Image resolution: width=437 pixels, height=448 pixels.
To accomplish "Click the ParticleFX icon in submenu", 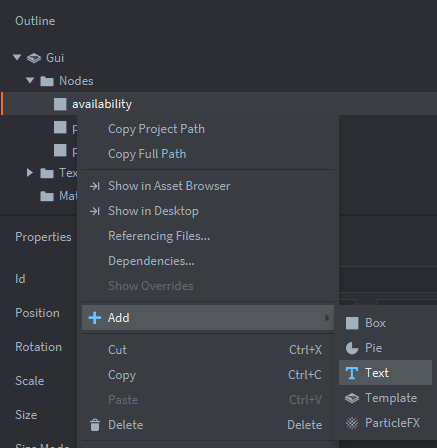I will (352, 423).
